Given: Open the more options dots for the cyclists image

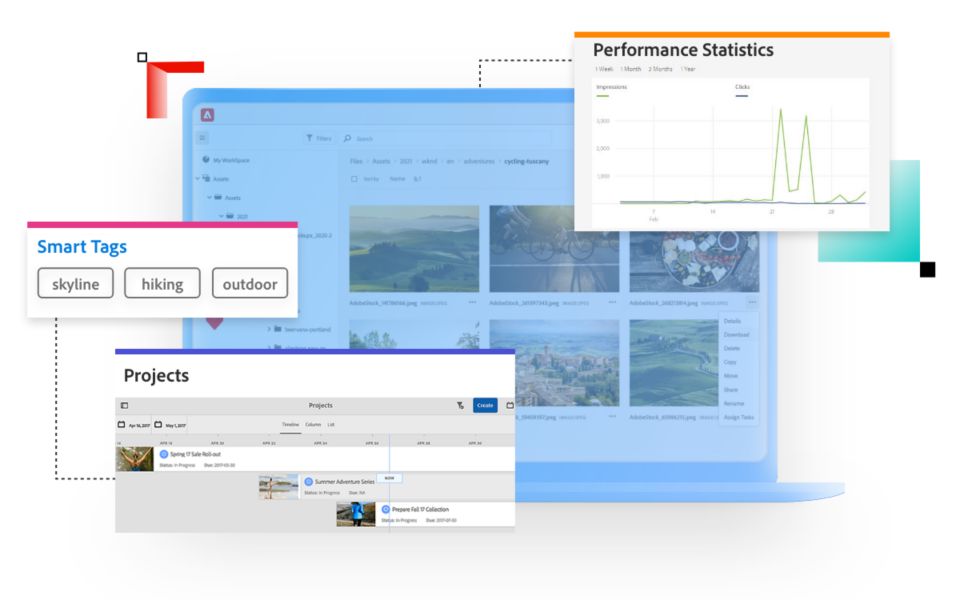Looking at the screenshot, I should coord(612,302).
